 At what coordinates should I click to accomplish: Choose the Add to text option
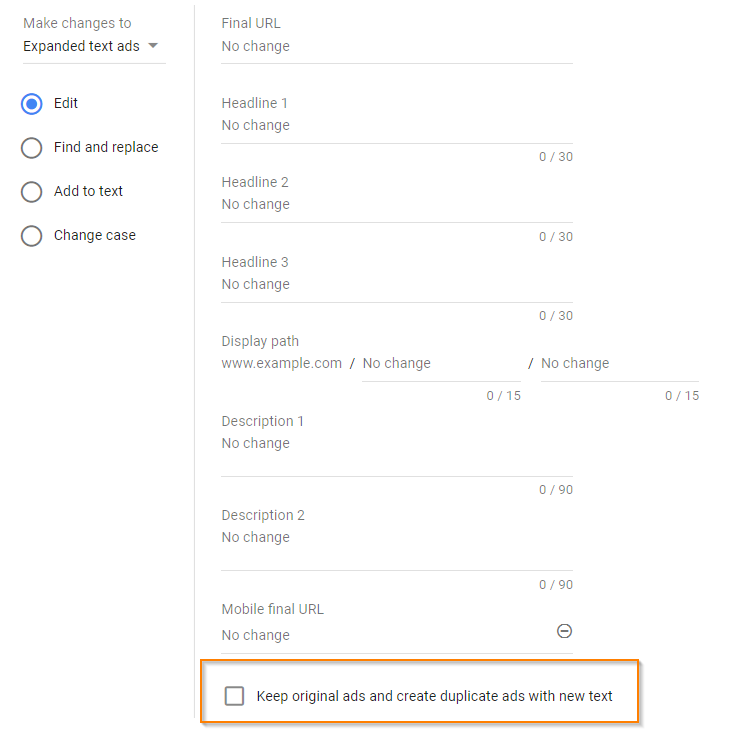(x=32, y=192)
